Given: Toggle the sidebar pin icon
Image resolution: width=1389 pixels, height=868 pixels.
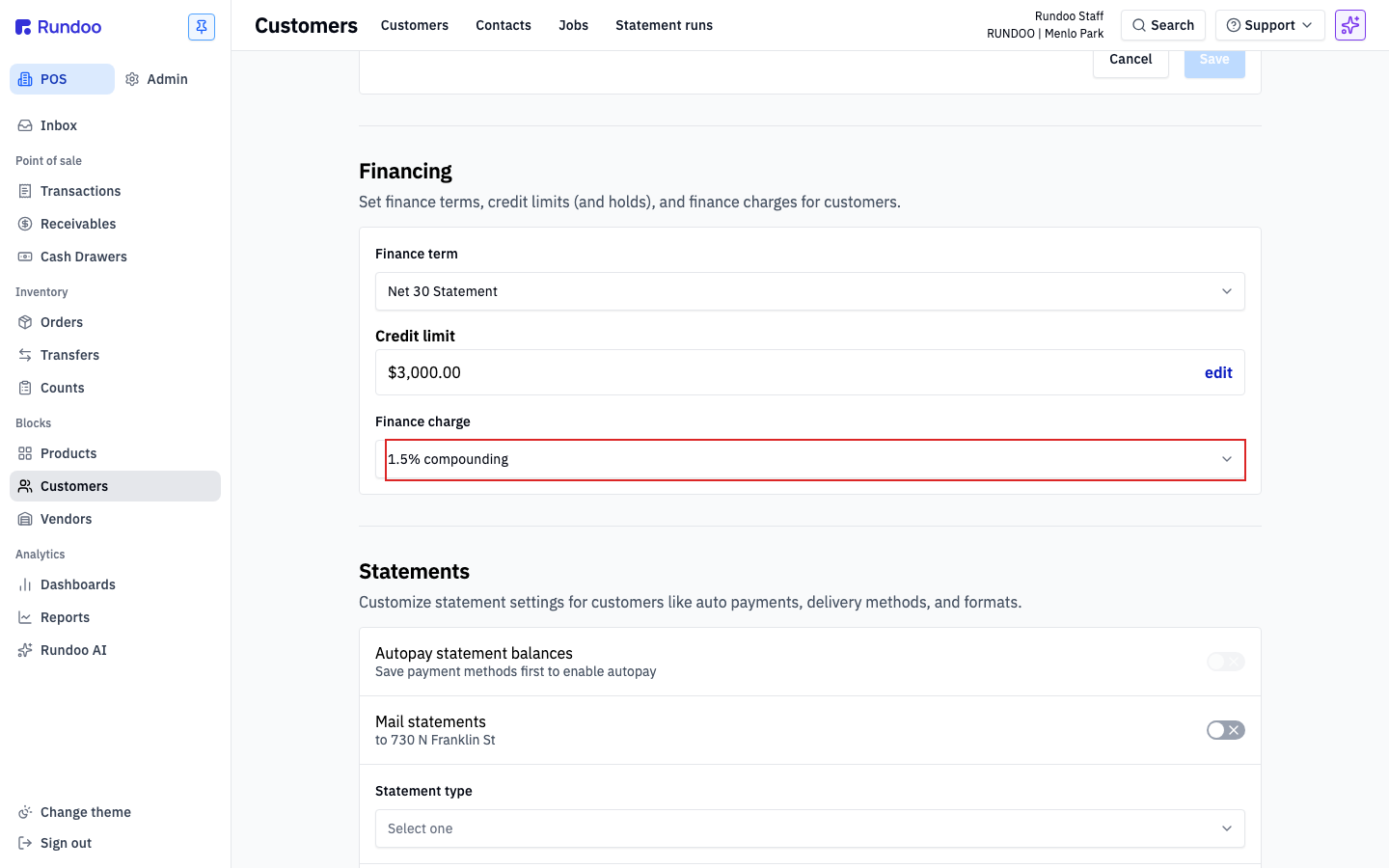Looking at the screenshot, I should click(202, 27).
